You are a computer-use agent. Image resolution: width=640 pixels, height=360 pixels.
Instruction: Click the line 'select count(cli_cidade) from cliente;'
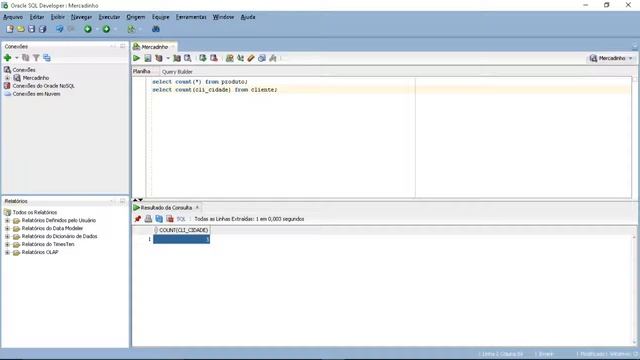point(215,90)
